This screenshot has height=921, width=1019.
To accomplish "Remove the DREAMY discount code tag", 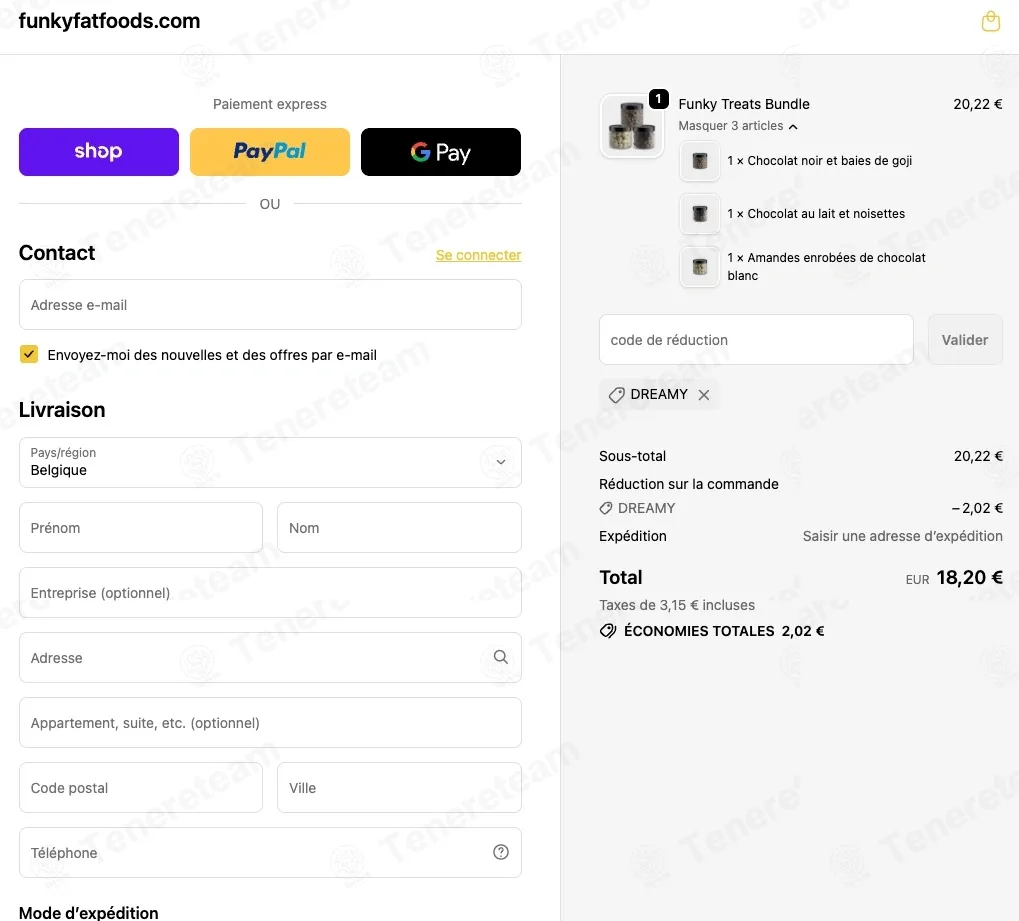I will pos(703,395).
